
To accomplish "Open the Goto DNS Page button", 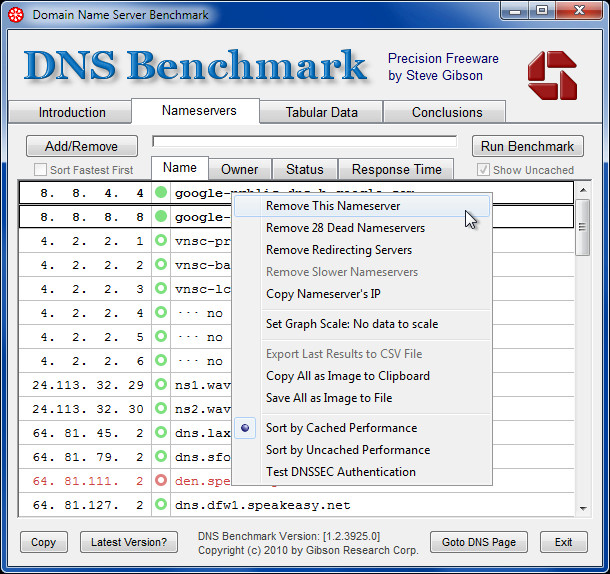I will click(x=479, y=542).
